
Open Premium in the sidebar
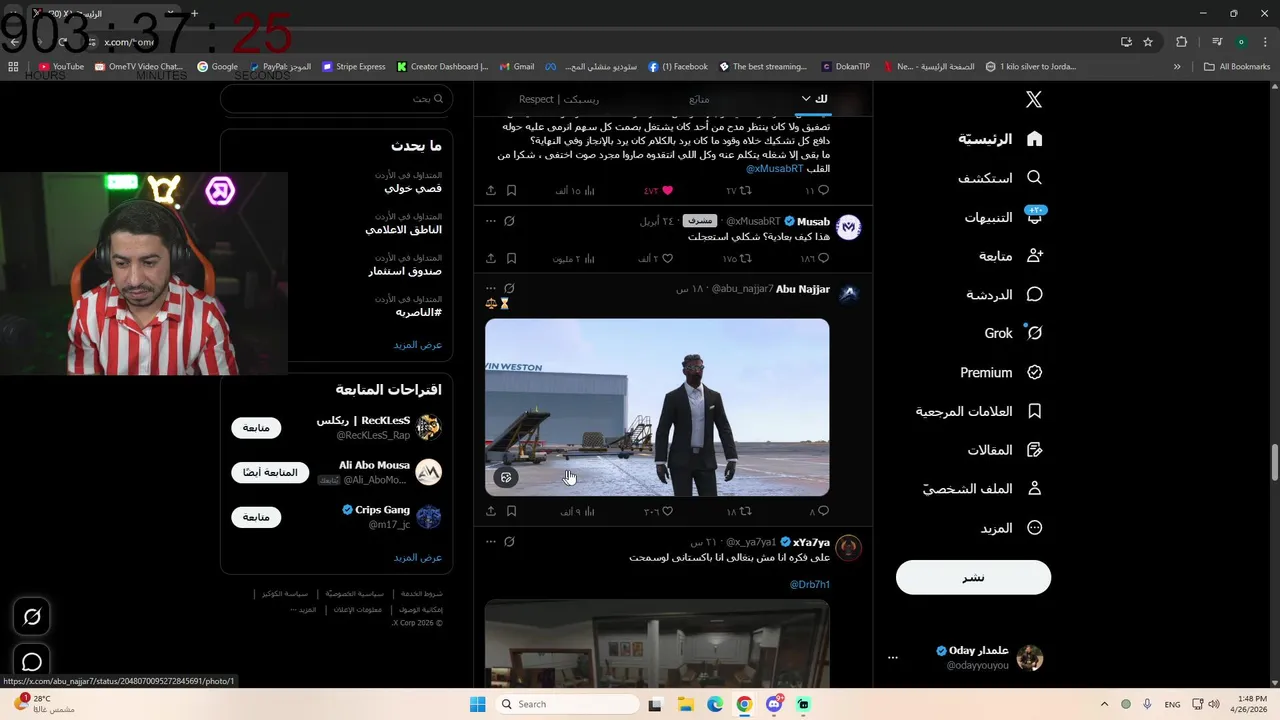click(1001, 372)
